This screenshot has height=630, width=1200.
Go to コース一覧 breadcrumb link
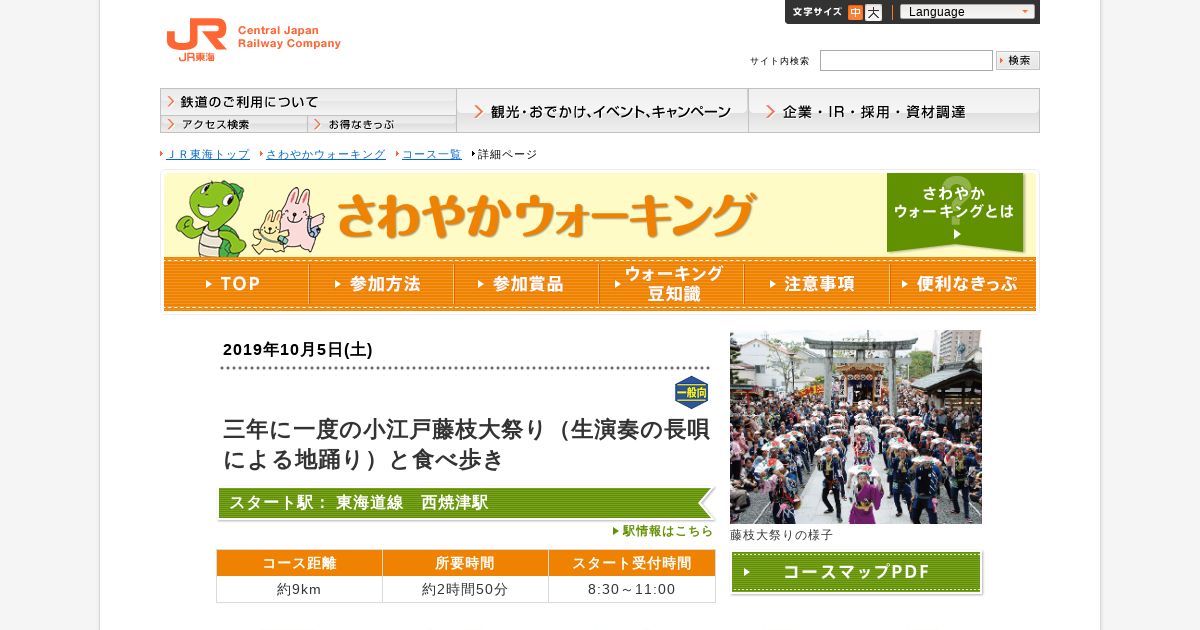(432, 154)
